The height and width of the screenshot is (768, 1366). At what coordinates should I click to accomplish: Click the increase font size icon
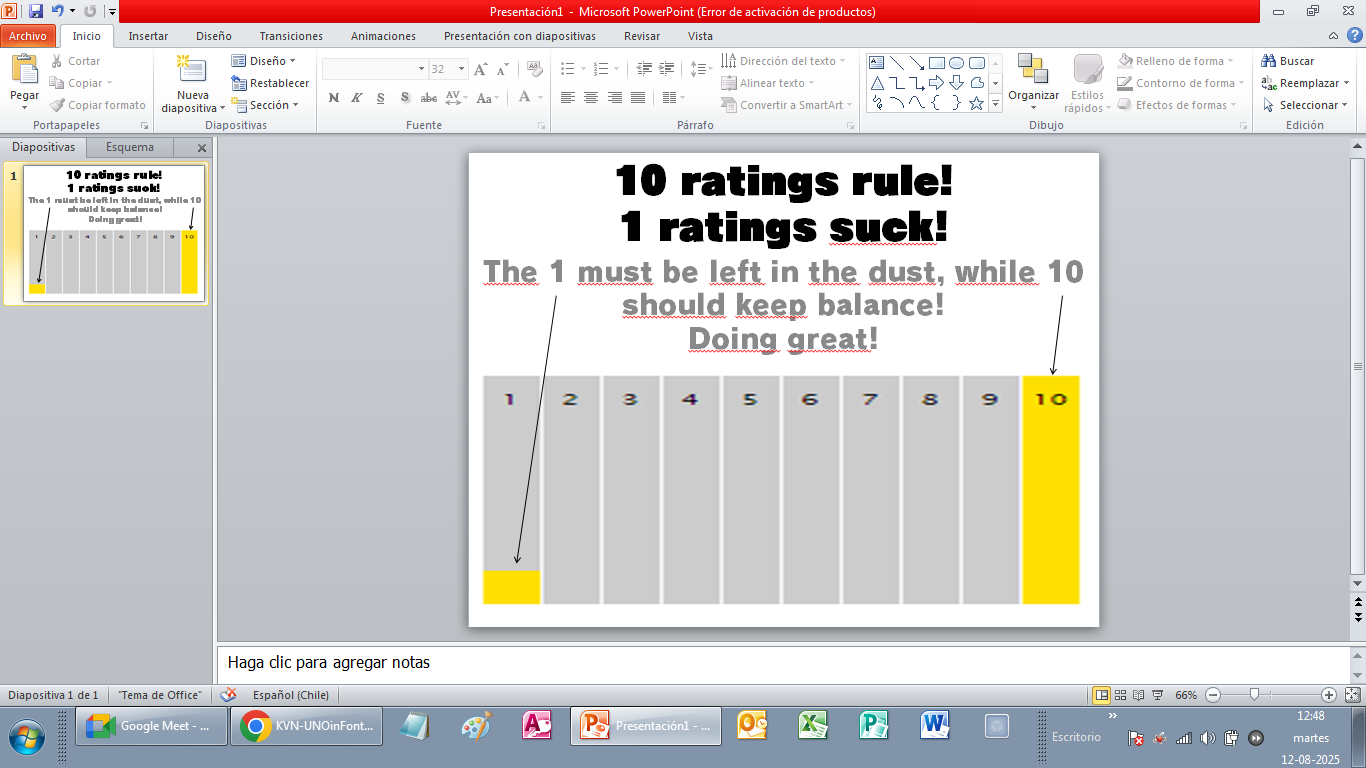coord(481,69)
